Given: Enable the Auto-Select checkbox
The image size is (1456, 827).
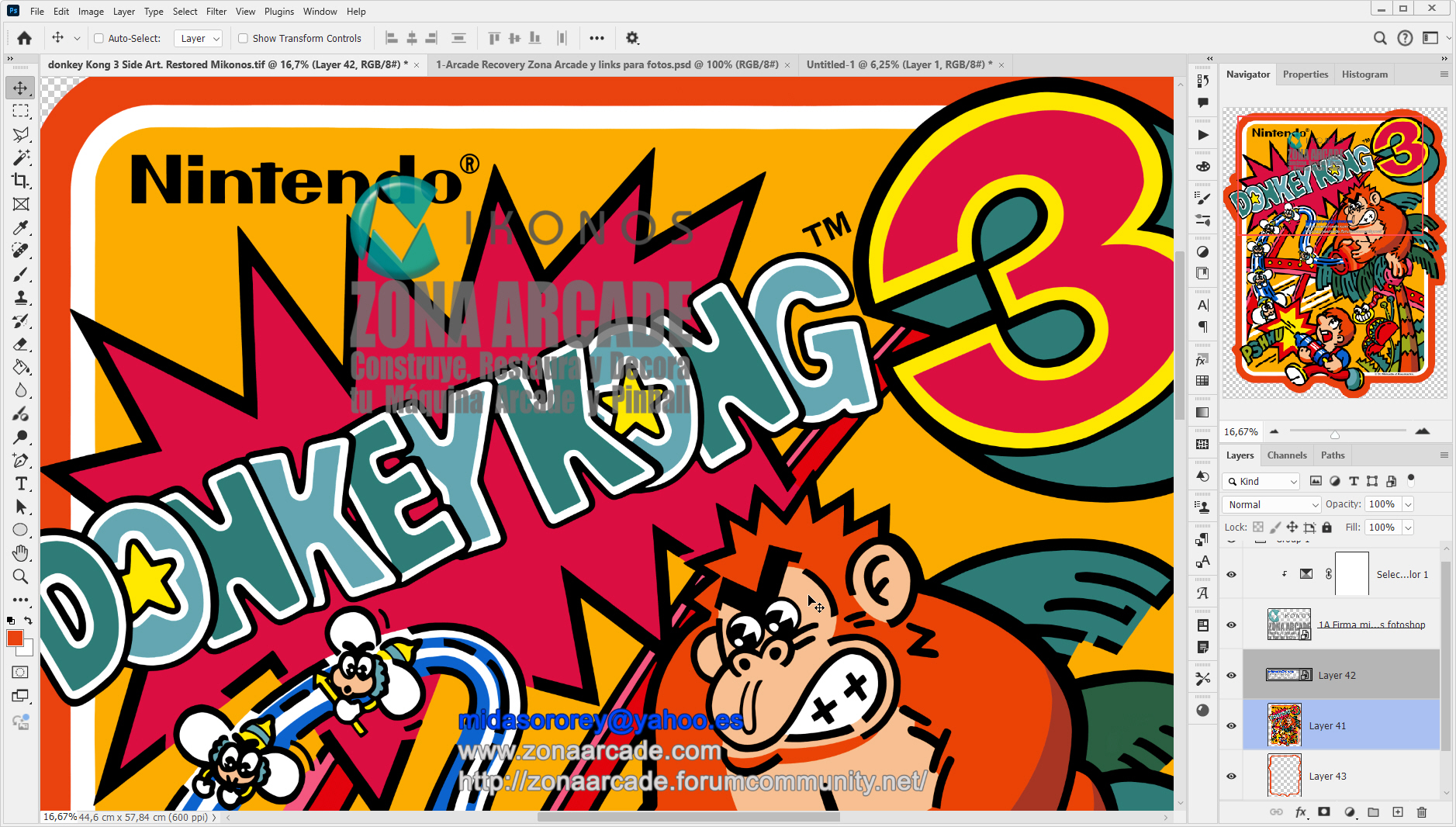Looking at the screenshot, I should [x=99, y=38].
